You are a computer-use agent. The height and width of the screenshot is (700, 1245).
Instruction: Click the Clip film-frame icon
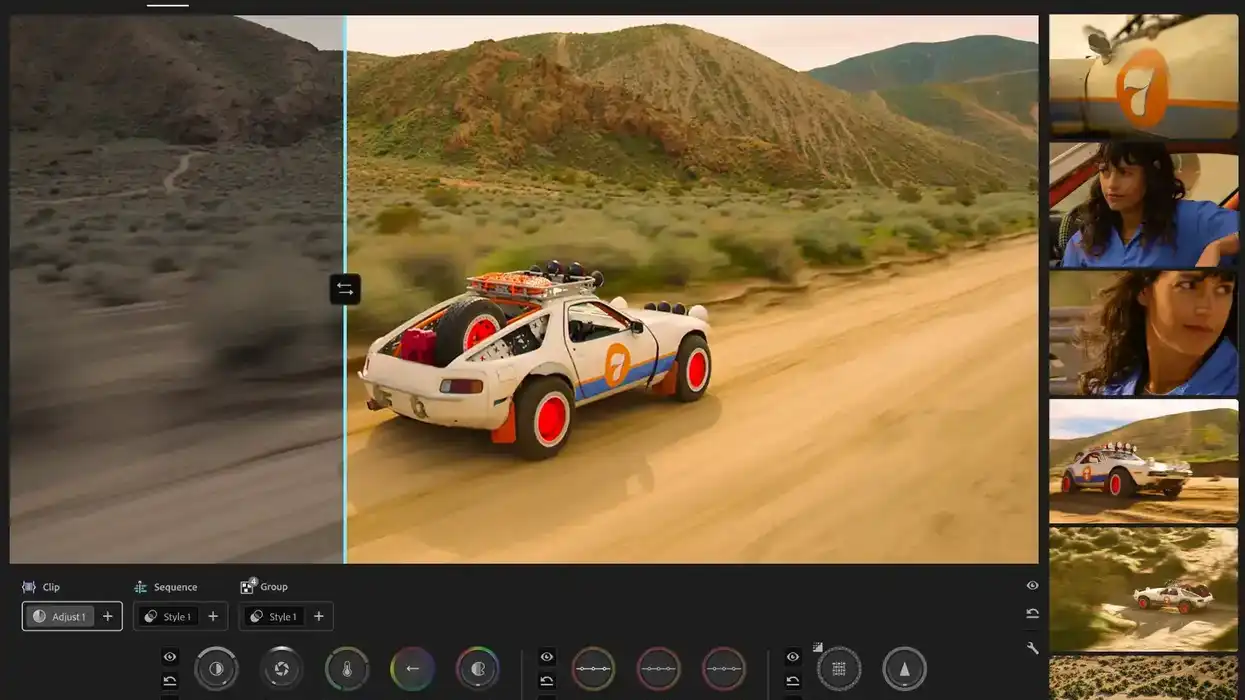coord(28,587)
